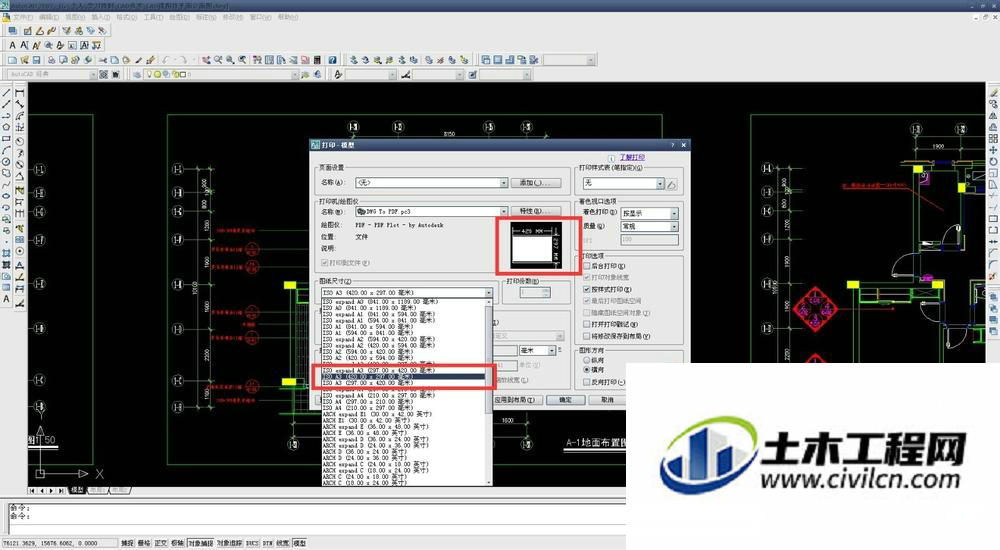
Task: Open the 编辑 Edit menu
Action: pos(48,17)
